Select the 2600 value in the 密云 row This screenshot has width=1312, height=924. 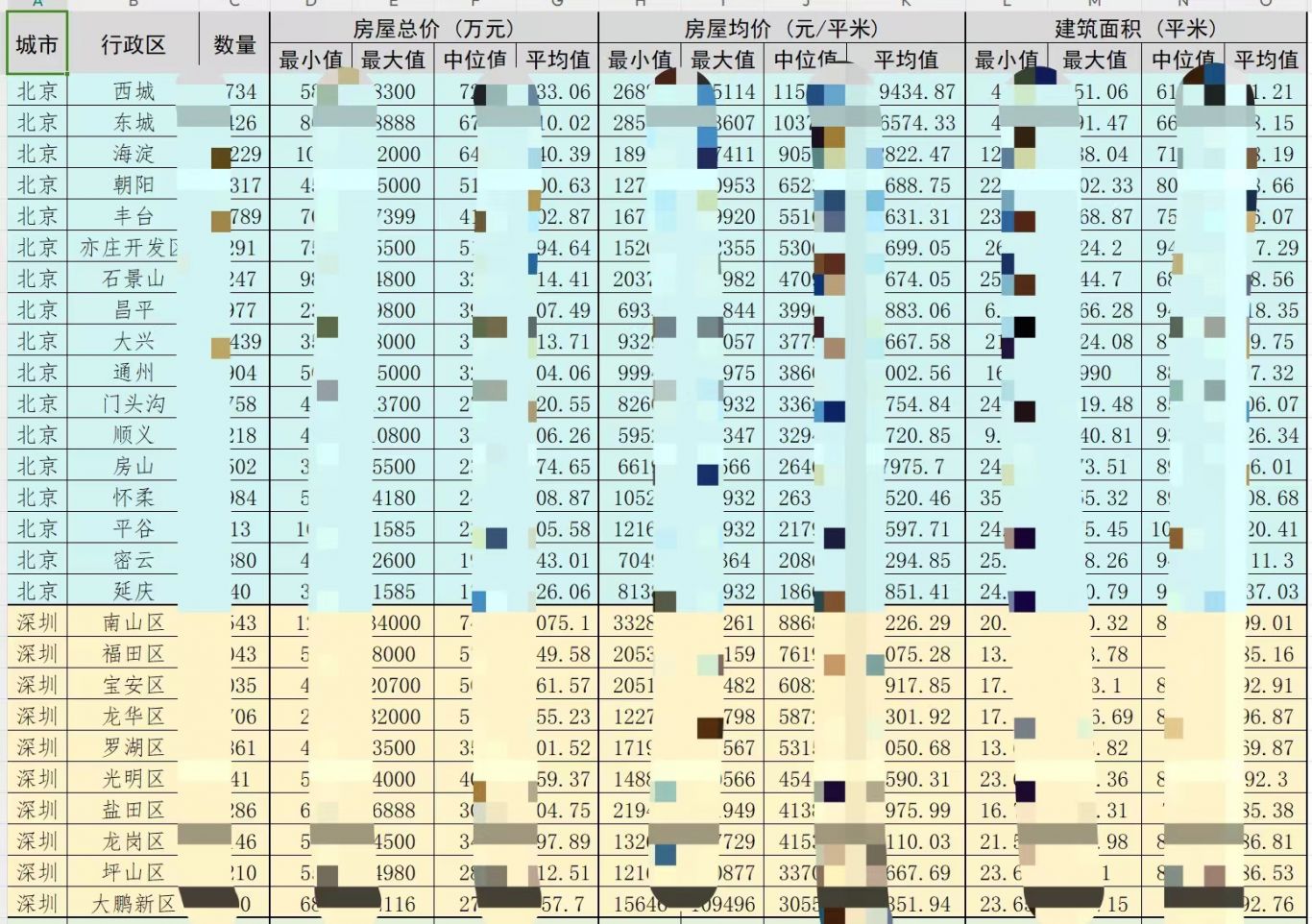point(393,560)
